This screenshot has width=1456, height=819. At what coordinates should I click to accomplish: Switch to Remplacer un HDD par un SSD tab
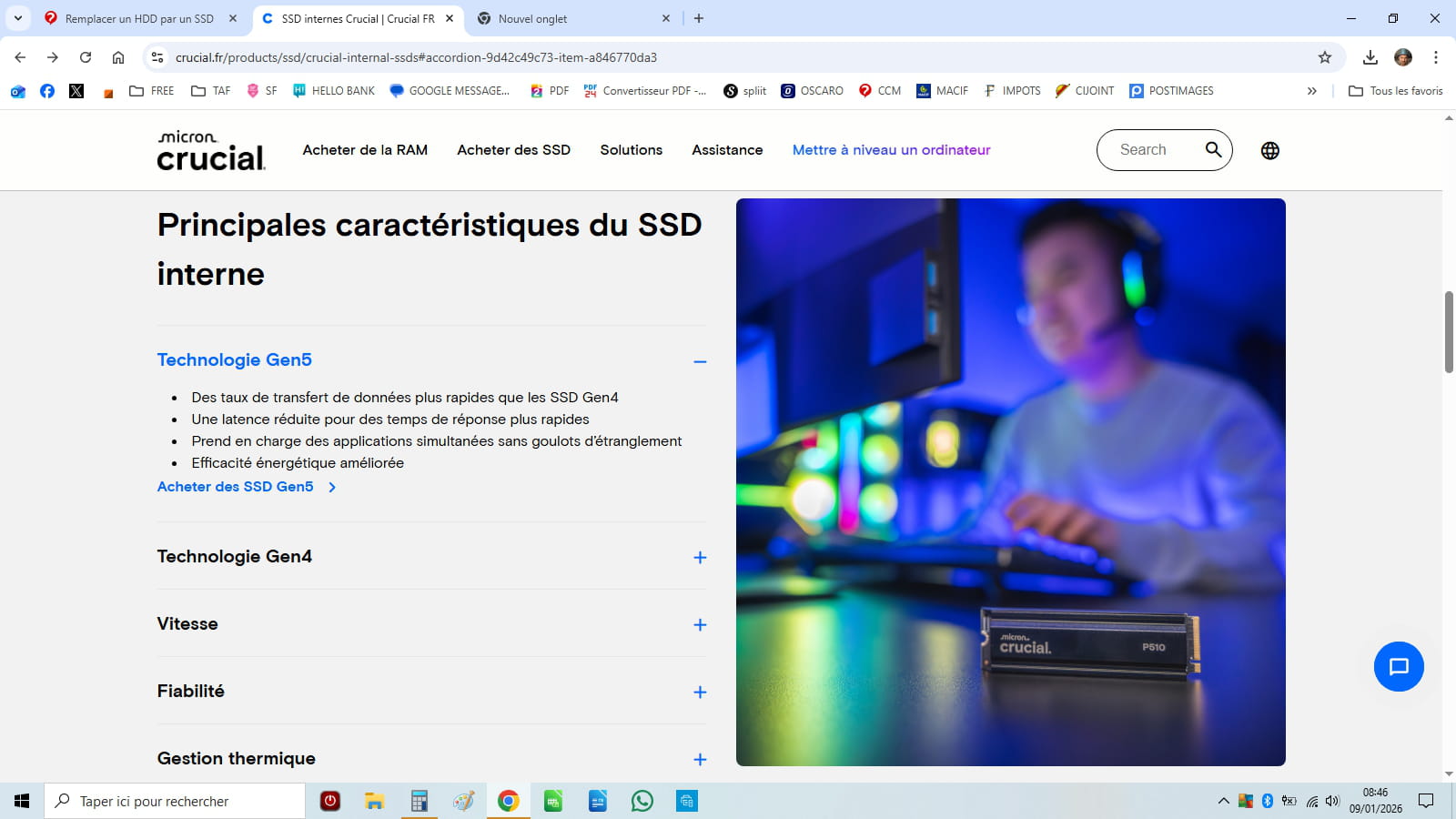138,18
